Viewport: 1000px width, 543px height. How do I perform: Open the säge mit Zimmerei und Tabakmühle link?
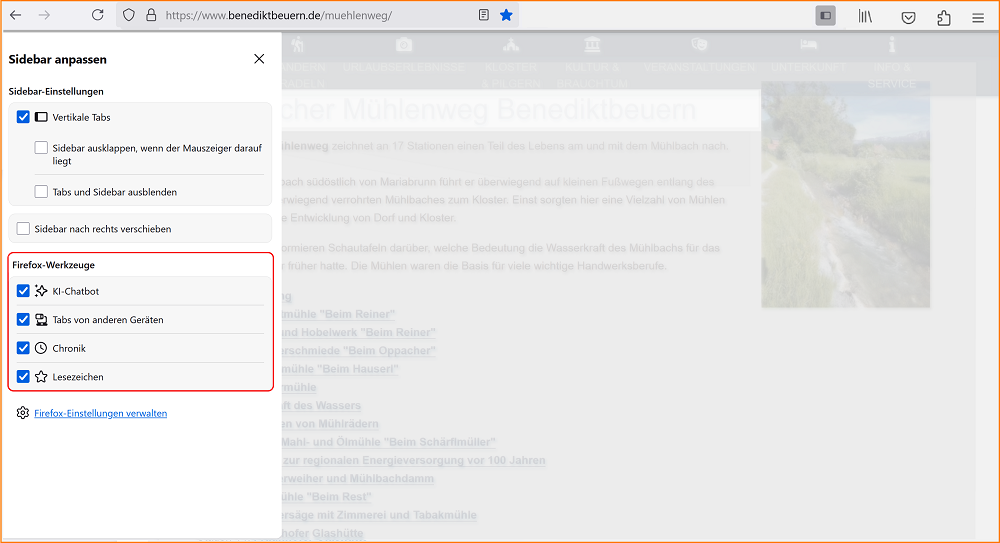(379, 515)
